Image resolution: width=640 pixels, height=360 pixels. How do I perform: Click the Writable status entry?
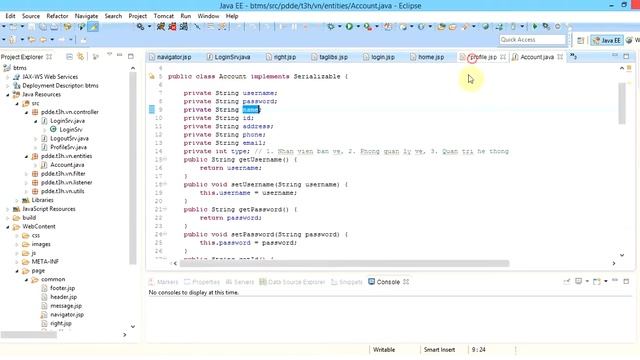[384, 350]
